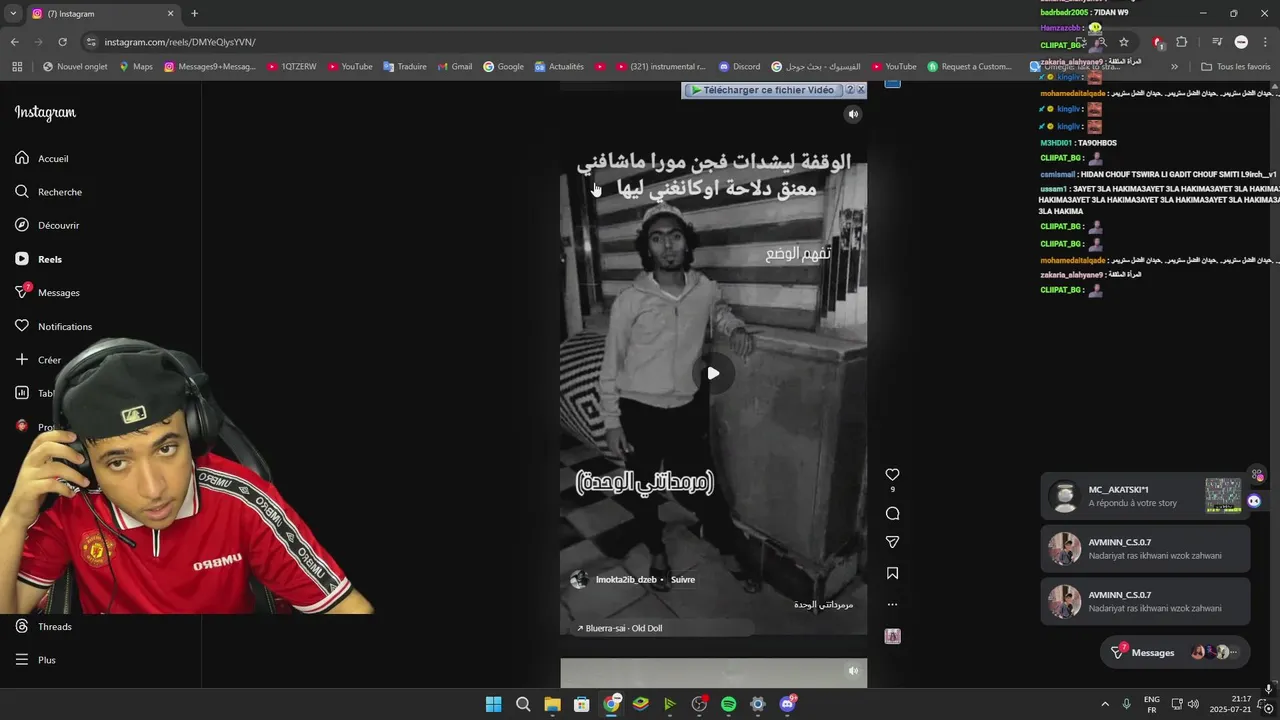Open MC_AKATSKI*1 story reply notification
1280x720 pixels.
click(1145, 496)
